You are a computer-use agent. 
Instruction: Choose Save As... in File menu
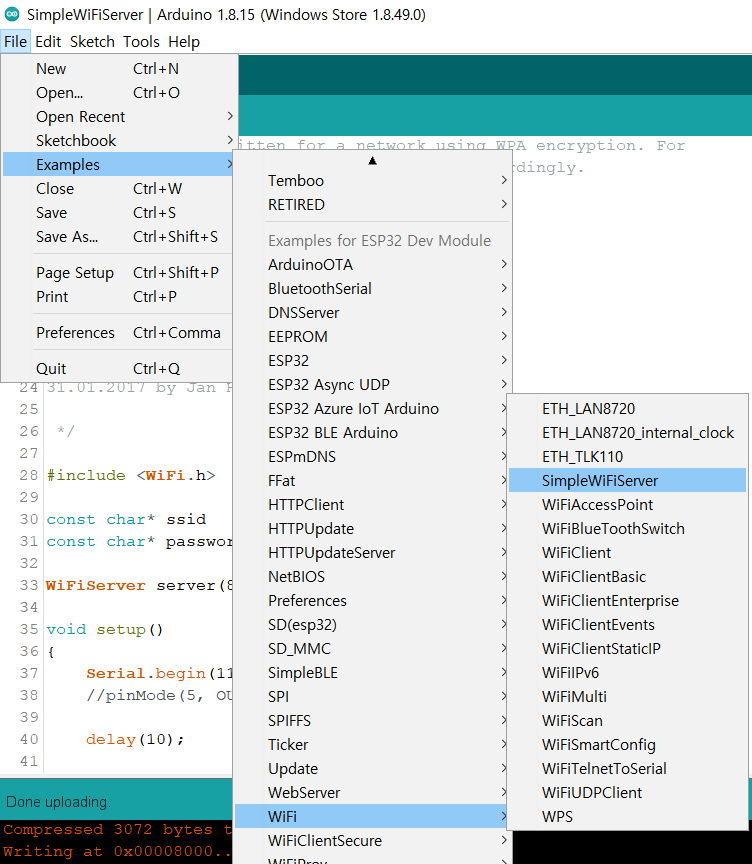(x=67, y=237)
